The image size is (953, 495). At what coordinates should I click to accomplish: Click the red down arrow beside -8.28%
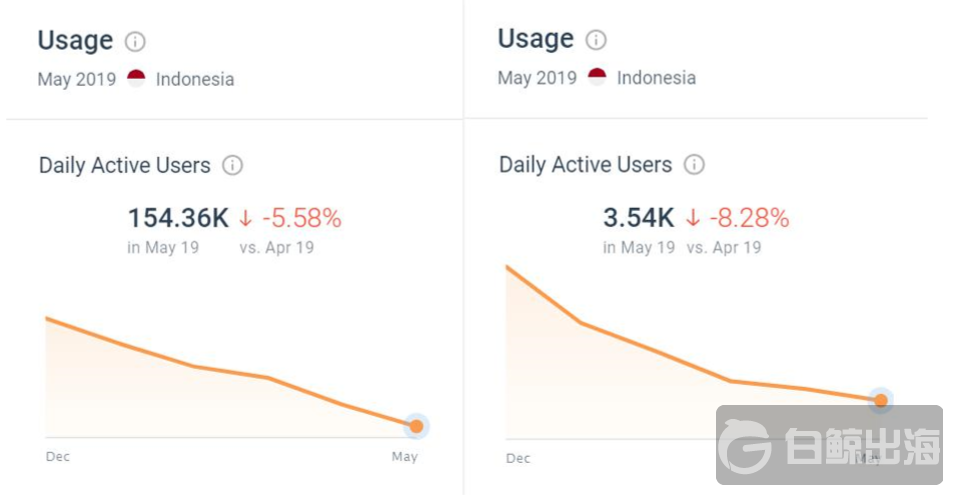(693, 217)
